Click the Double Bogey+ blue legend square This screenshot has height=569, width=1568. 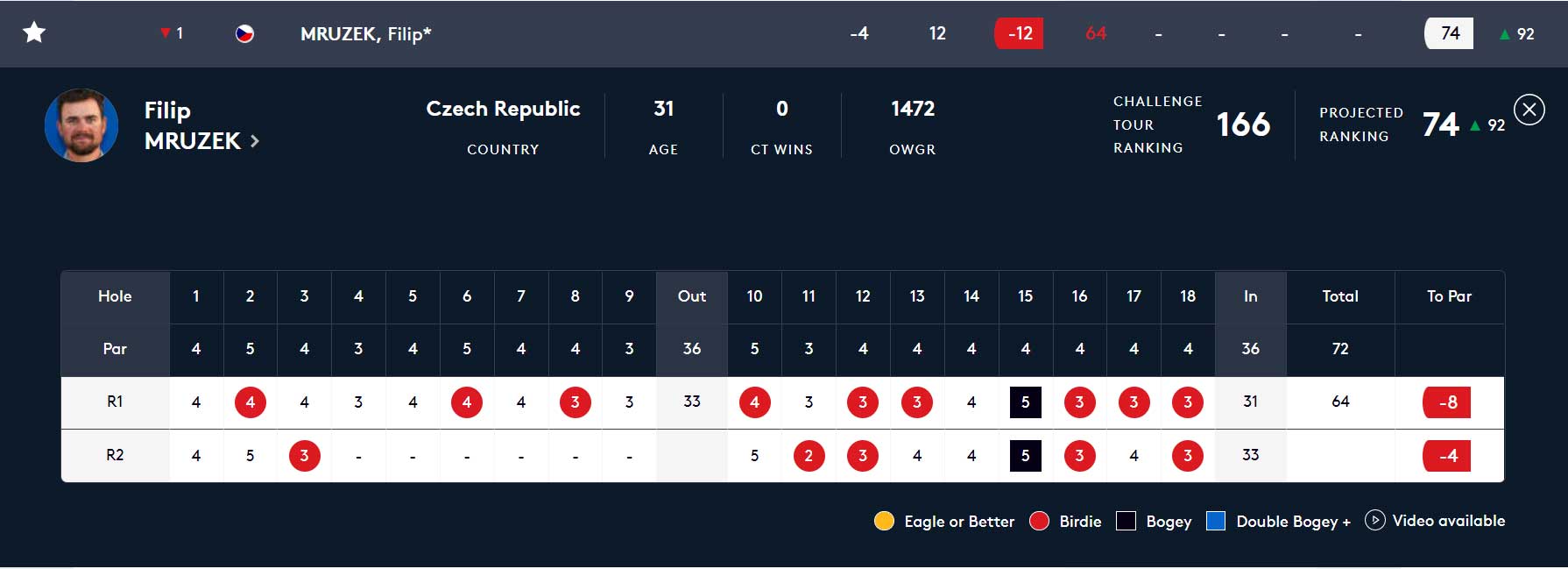(1215, 522)
